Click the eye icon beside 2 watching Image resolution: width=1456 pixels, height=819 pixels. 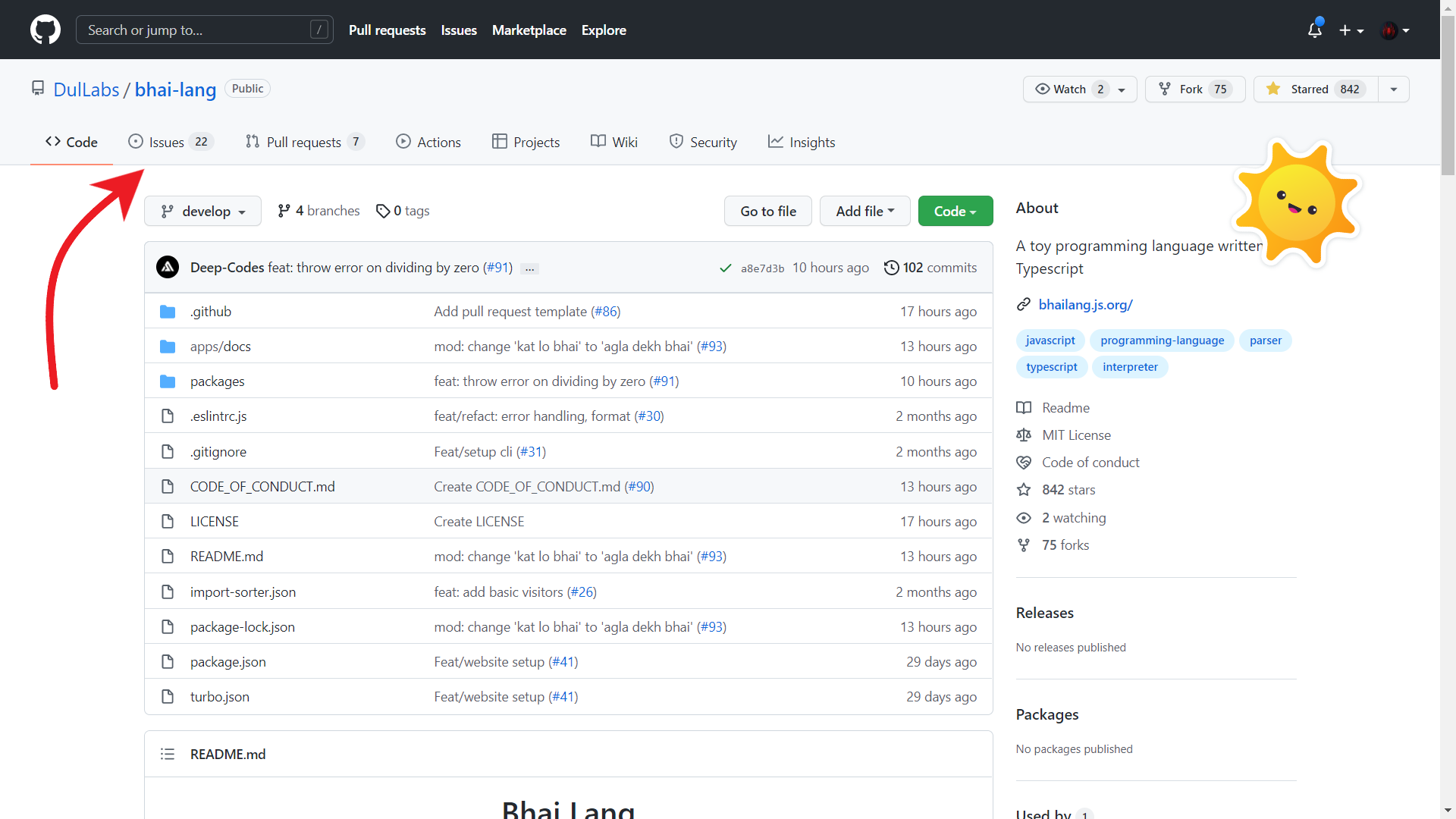[x=1024, y=518]
